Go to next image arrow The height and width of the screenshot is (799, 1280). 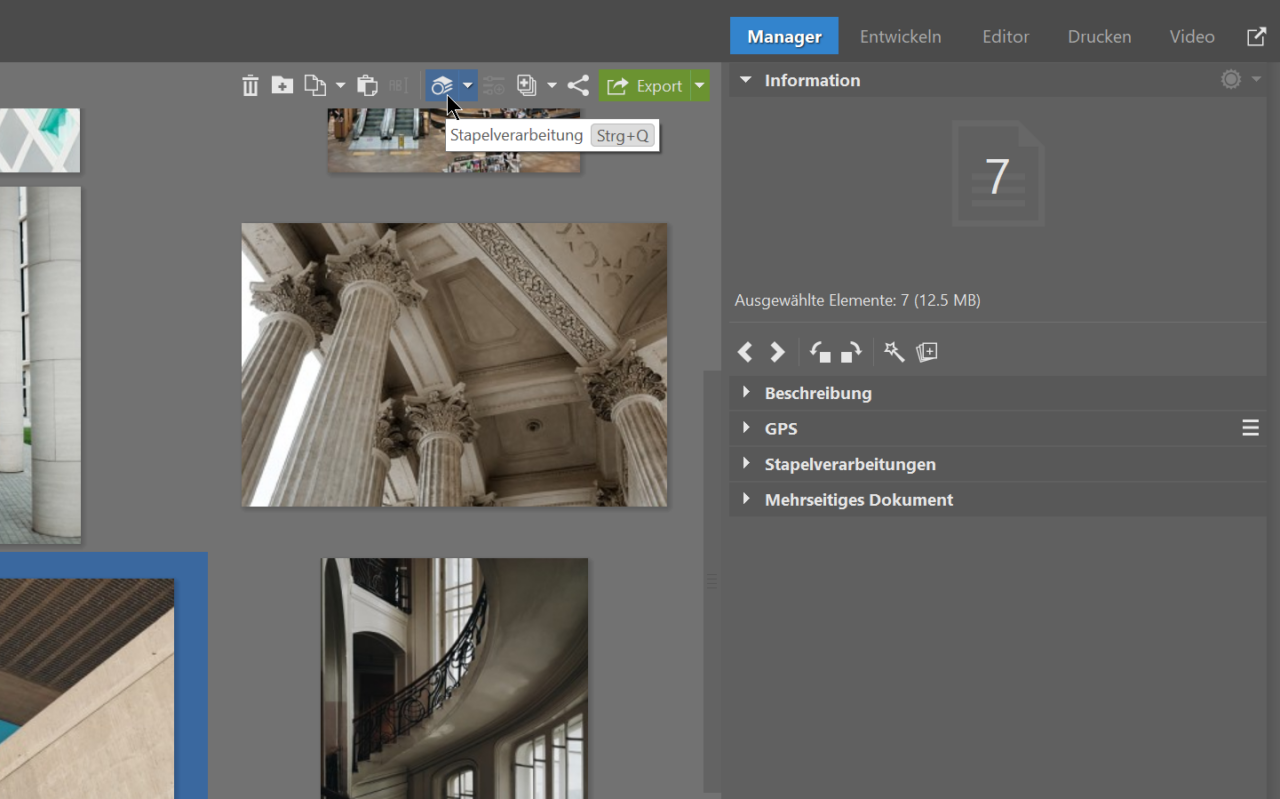click(x=777, y=352)
